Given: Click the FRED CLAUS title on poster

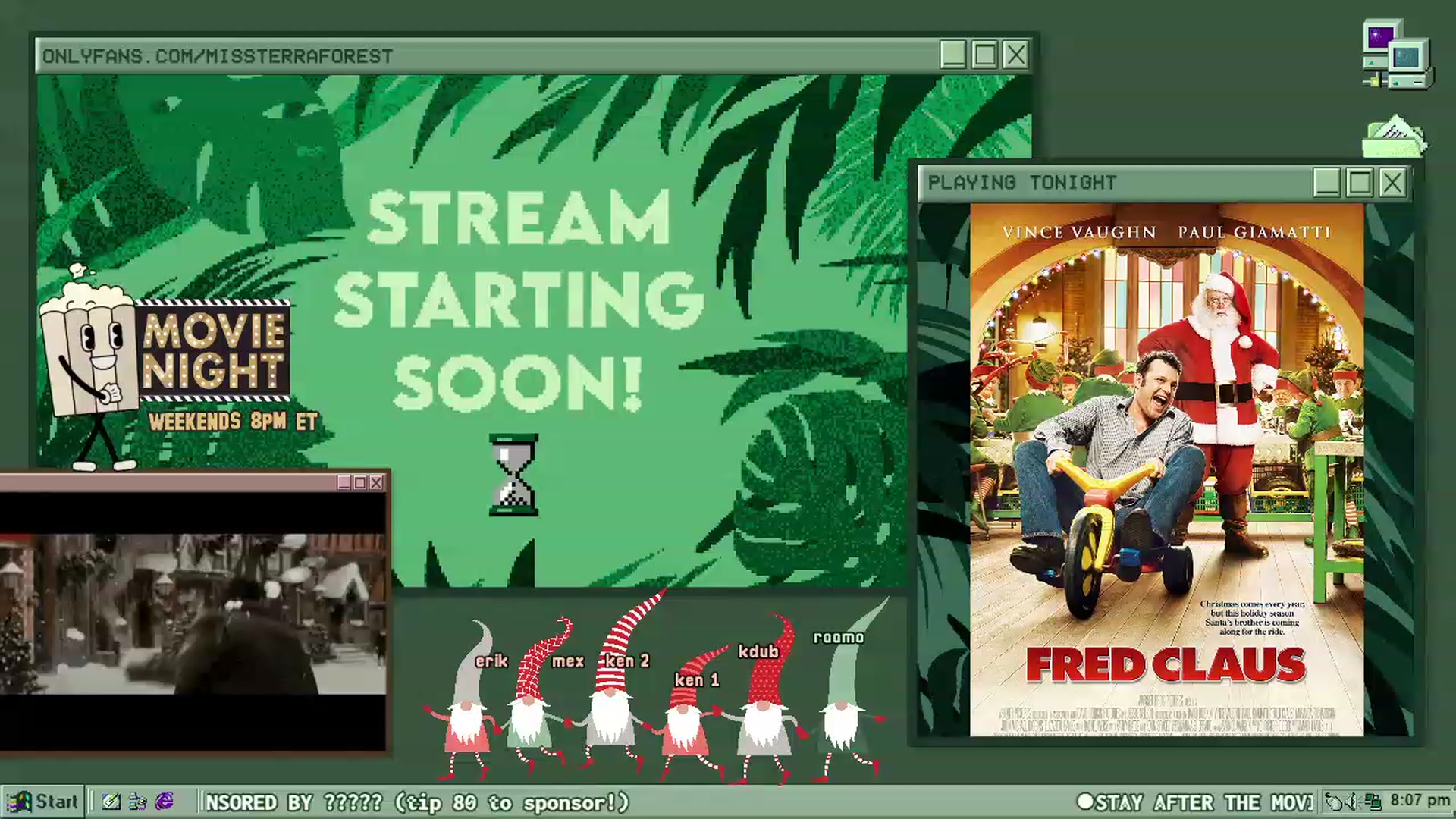Looking at the screenshot, I should (1166, 665).
